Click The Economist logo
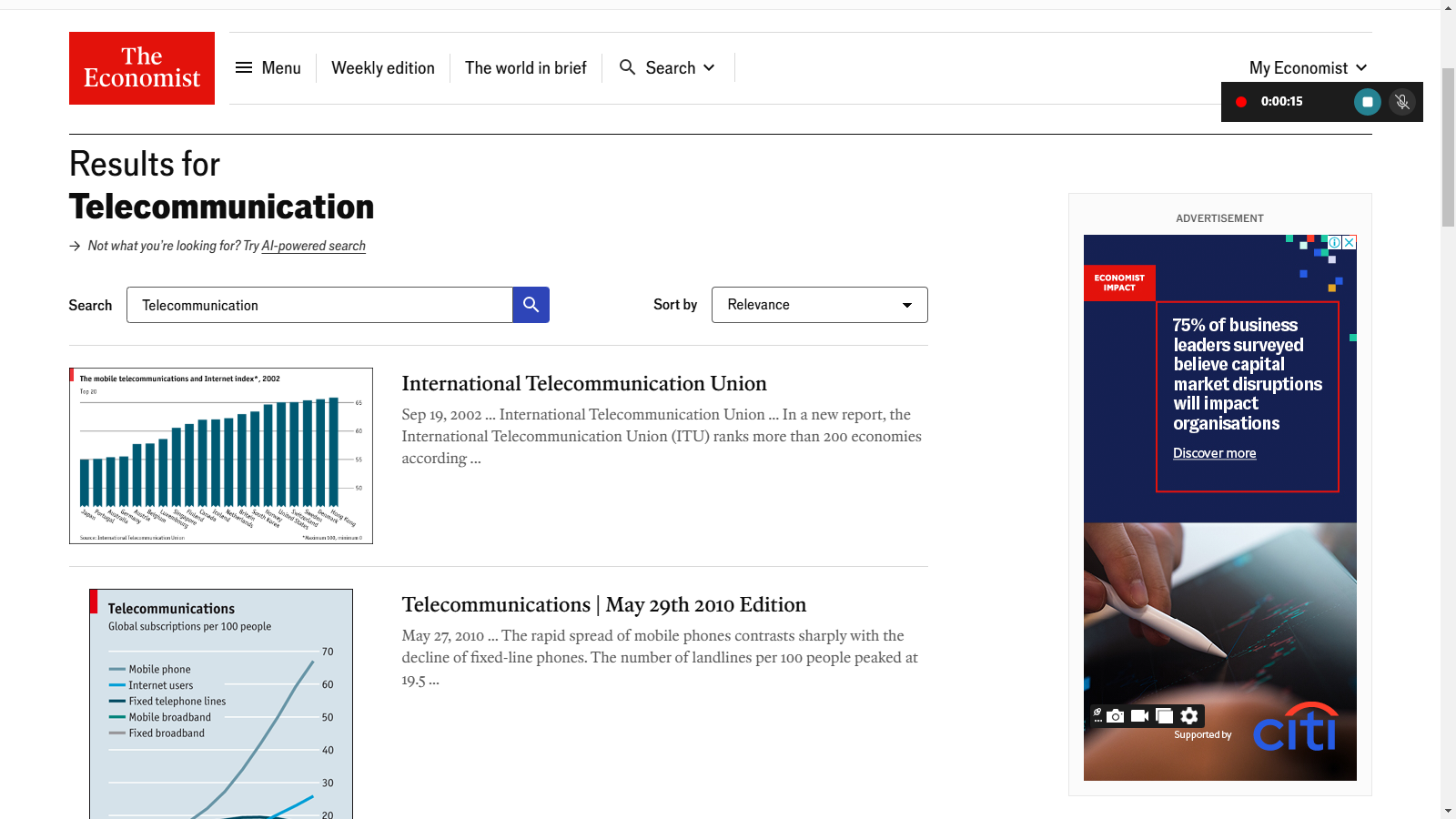 pyautogui.click(x=142, y=68)
